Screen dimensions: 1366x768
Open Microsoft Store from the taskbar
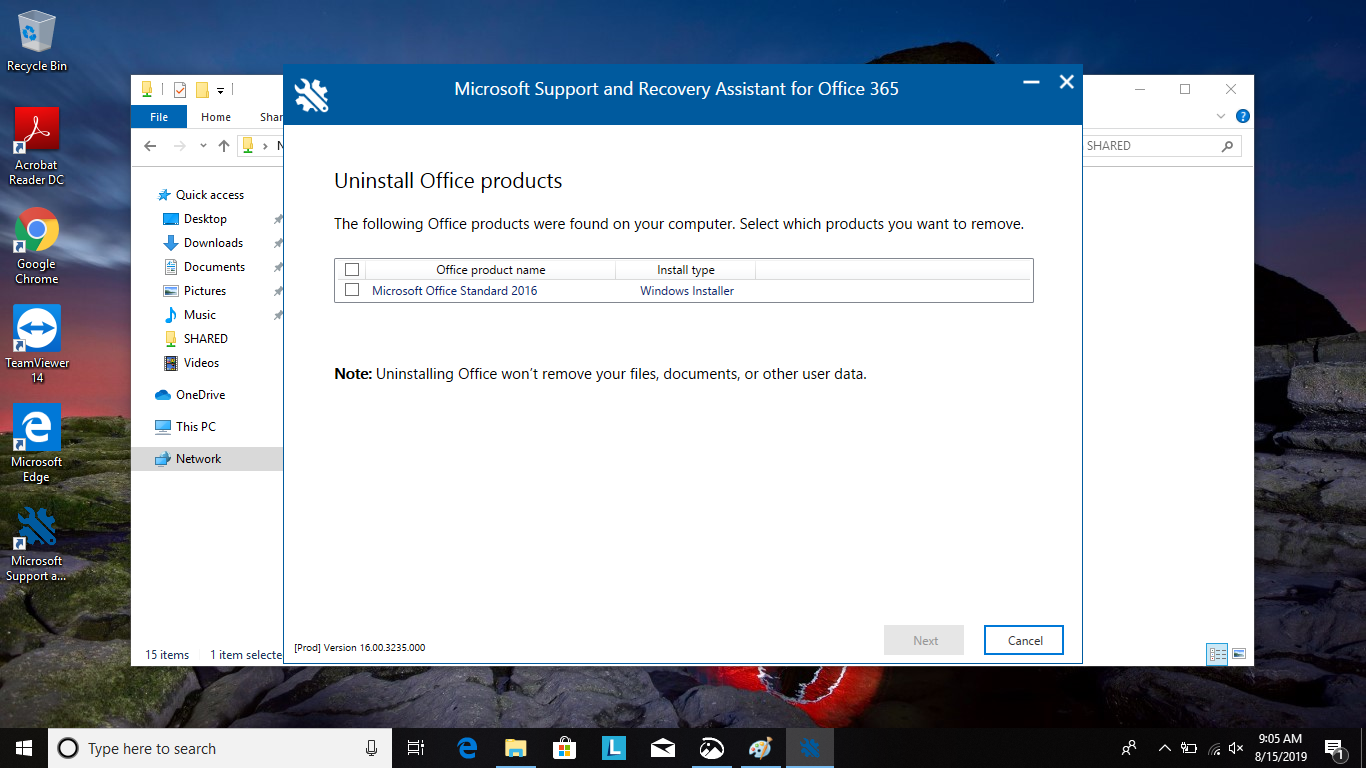(x=565, y=748)
